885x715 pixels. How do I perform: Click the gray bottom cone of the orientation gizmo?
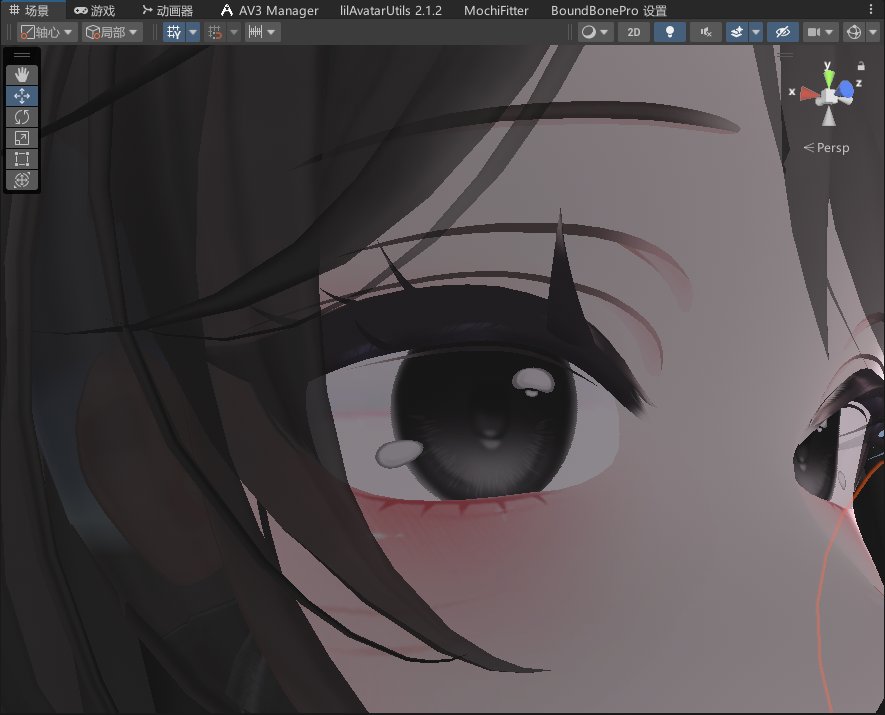click(829, 117)
